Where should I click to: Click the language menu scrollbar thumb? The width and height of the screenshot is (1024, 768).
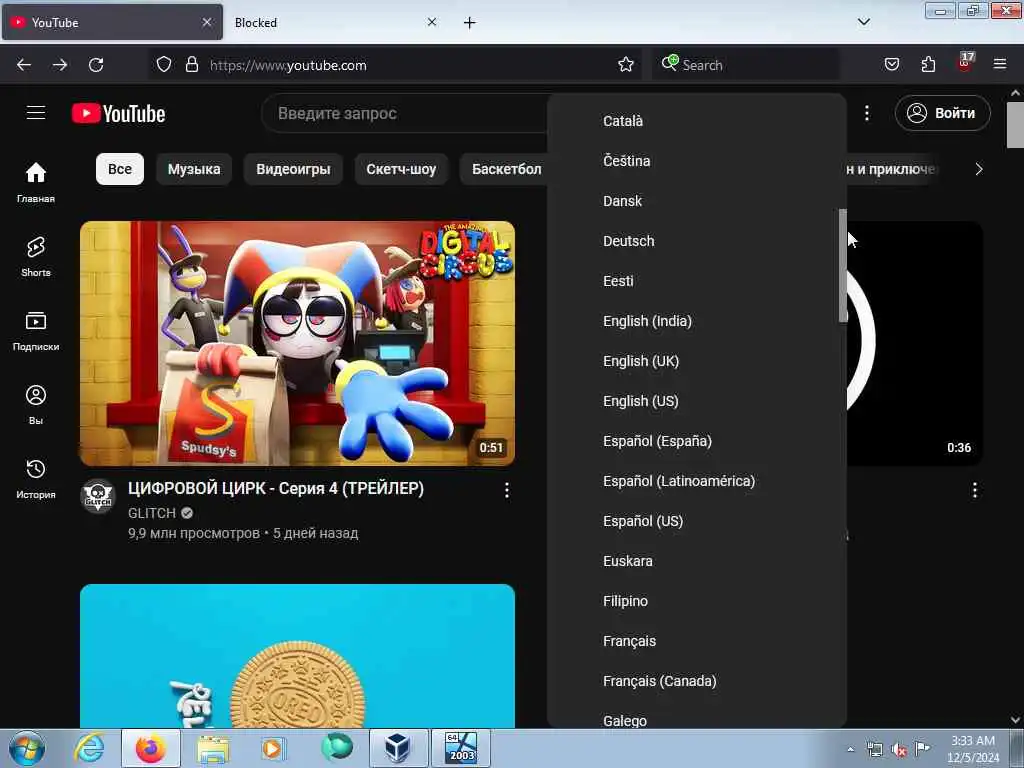[842, 265]
